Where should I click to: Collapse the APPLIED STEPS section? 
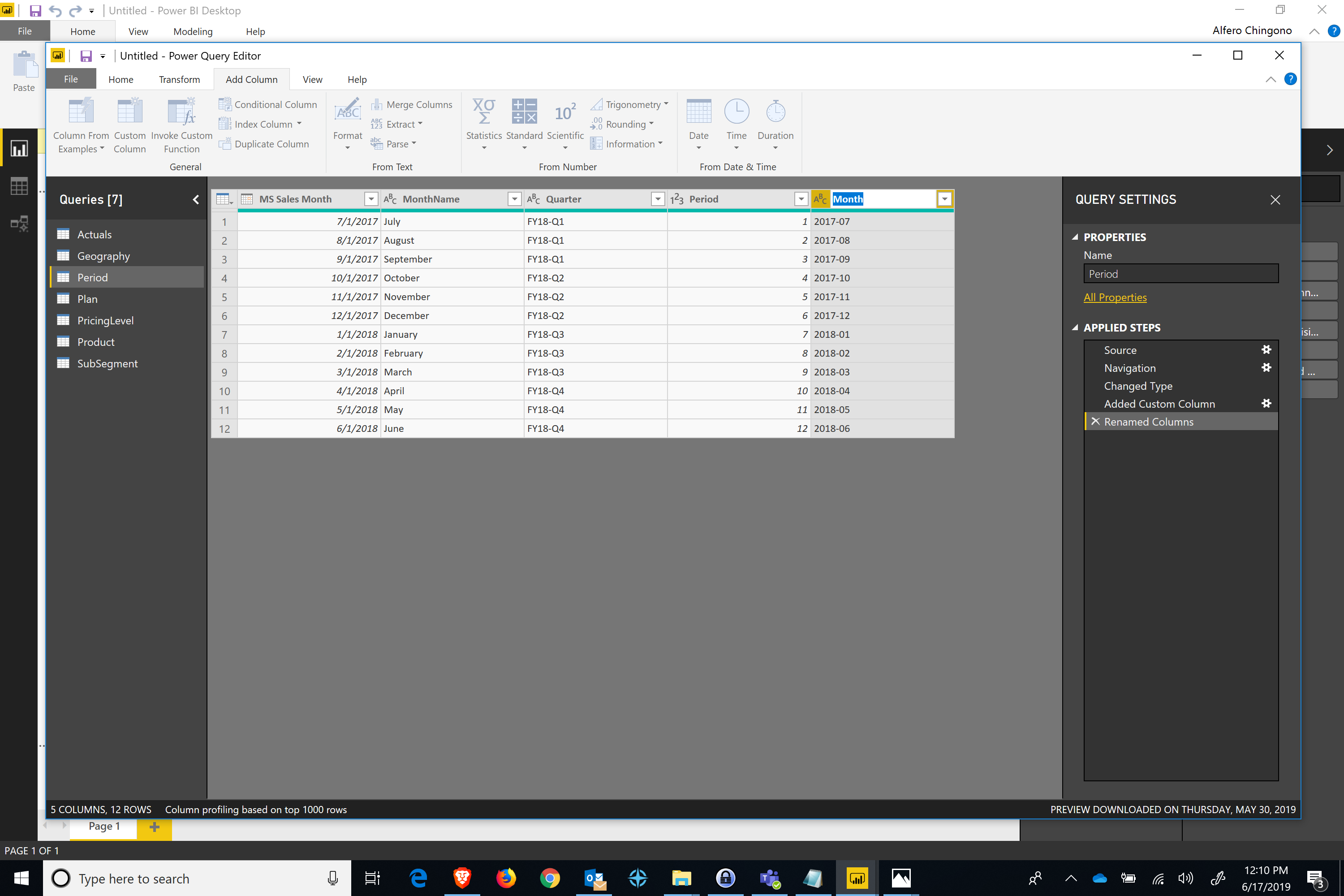coord(1075,328)
